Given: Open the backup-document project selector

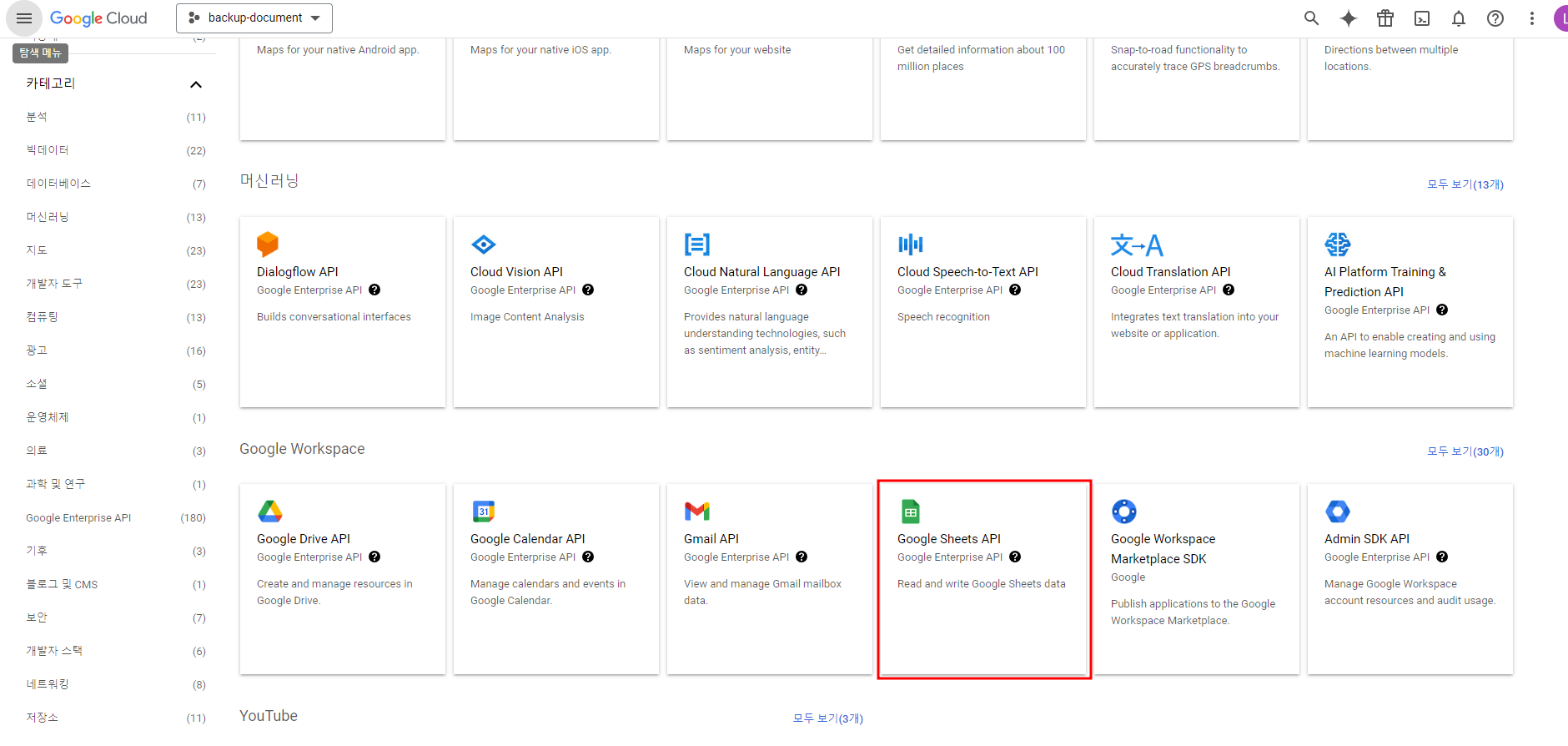Looking at the screenshot, I should (x=254, y=18).
